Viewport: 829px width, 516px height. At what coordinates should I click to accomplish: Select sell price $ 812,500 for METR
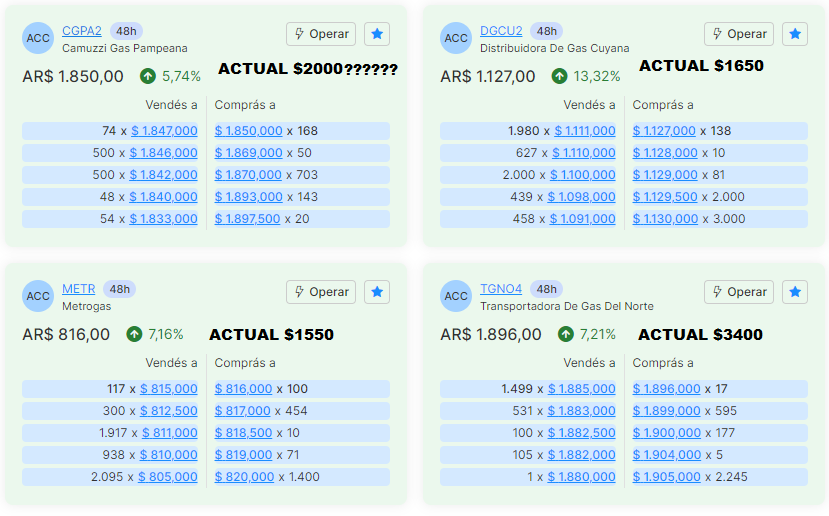(169, 411)
